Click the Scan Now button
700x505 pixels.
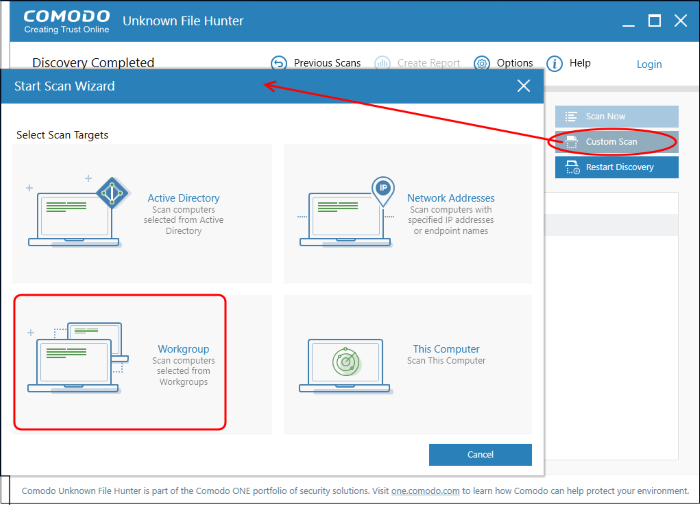click(x=617, y=117)
